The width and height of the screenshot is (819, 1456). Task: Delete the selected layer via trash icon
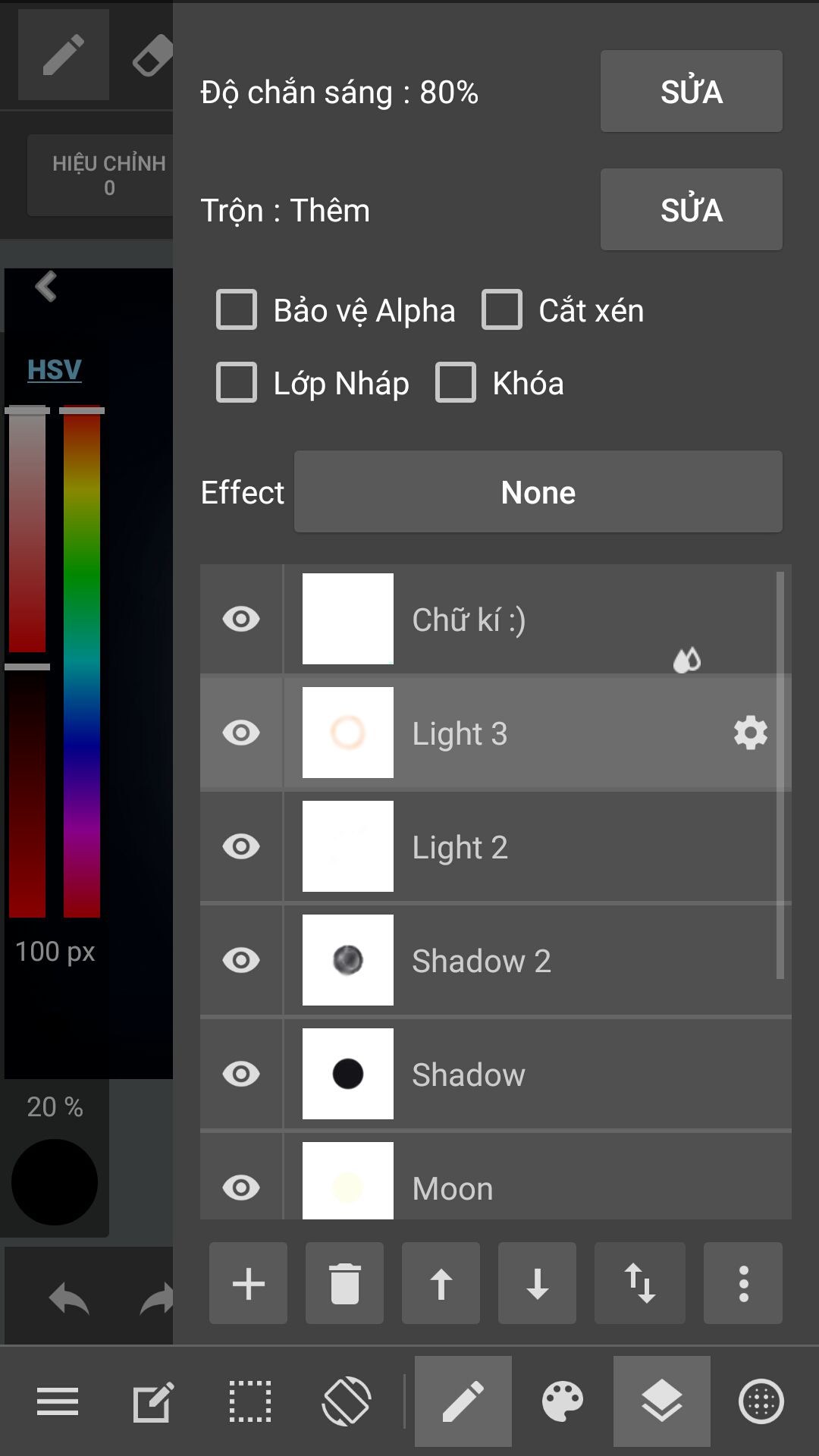click(344, 1284)
